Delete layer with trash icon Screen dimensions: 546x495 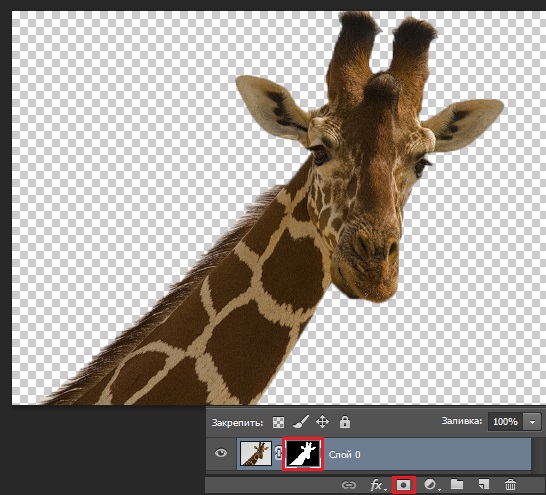tap(510, 485)
